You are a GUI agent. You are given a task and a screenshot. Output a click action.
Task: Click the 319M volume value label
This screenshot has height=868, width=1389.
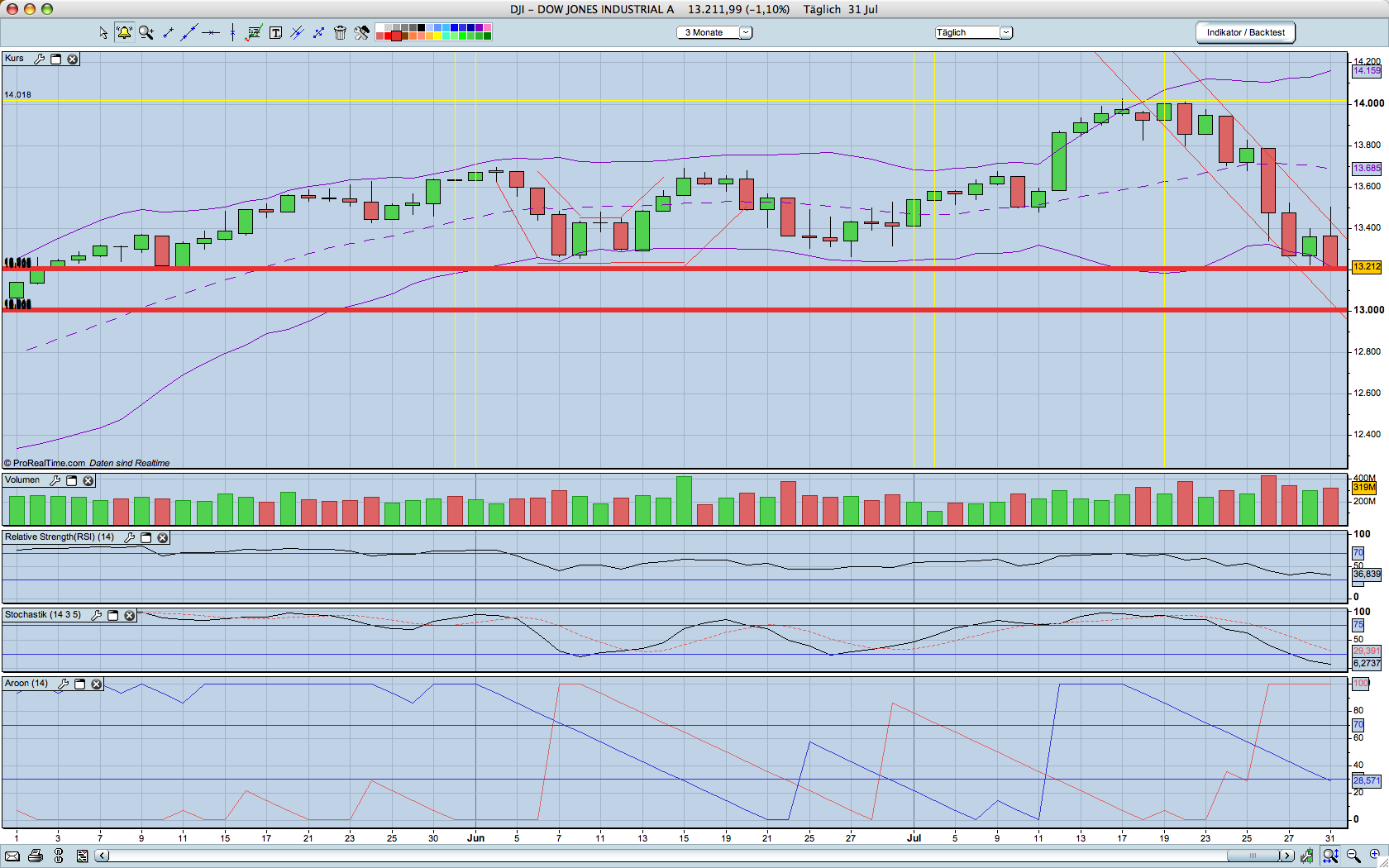click(x=1364, y=489)
